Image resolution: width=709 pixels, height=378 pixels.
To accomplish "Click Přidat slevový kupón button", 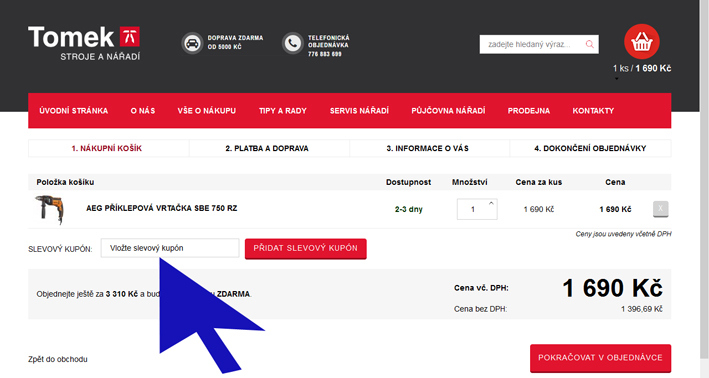I will [306, 248].
